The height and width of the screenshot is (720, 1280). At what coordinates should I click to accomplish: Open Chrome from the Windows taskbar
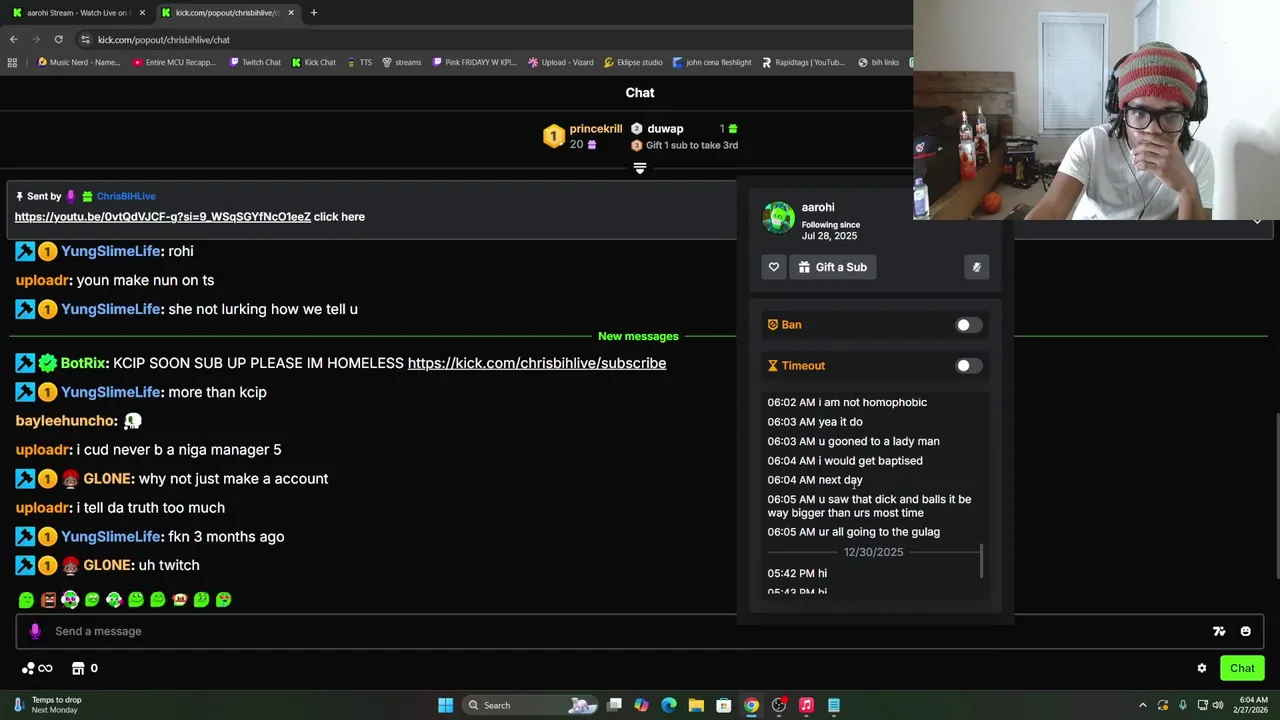(x=751, y=705)
